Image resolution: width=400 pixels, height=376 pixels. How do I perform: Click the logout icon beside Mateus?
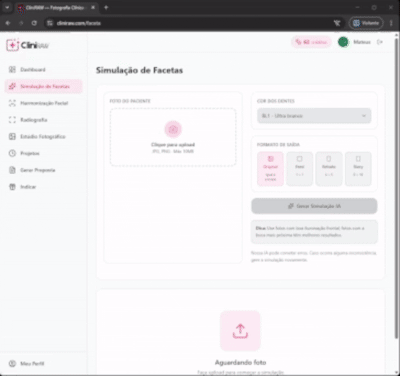click(380, 42)
